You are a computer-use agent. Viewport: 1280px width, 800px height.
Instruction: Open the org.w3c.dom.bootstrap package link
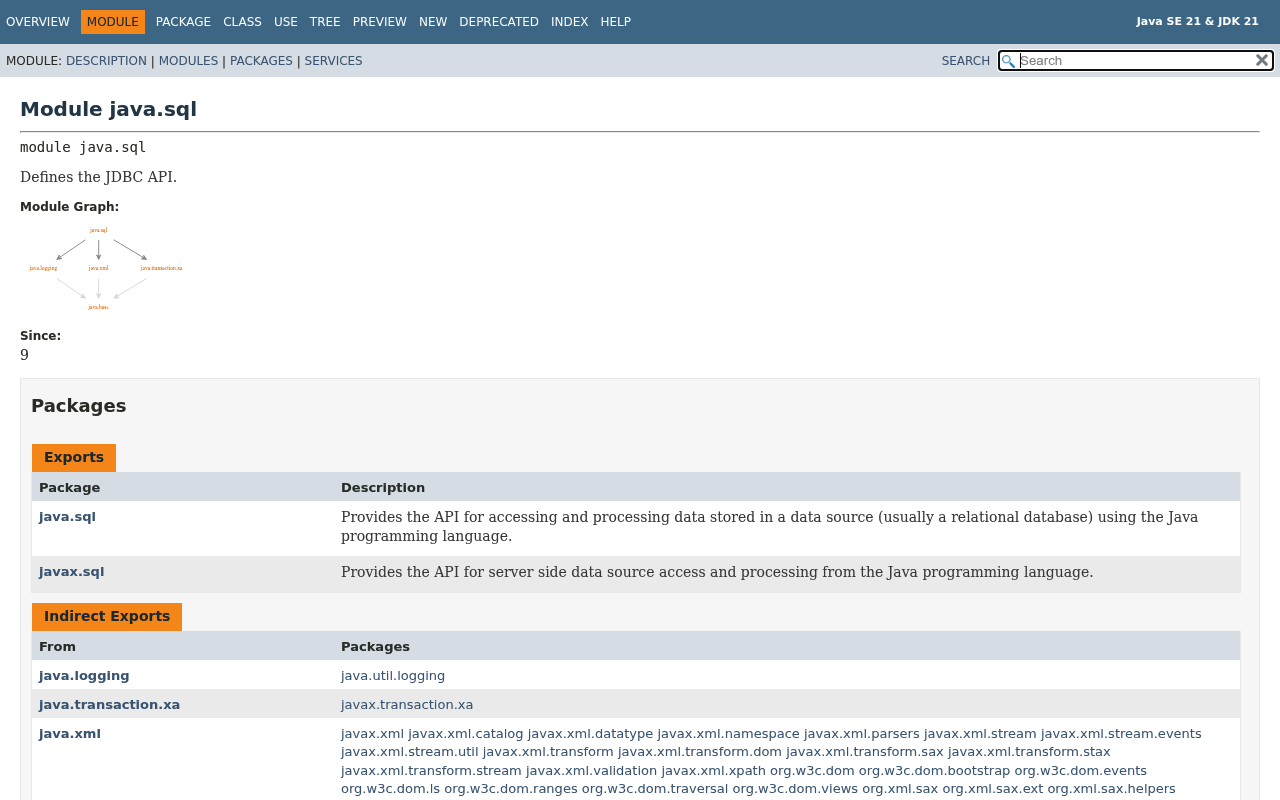[x=934, y=771]
